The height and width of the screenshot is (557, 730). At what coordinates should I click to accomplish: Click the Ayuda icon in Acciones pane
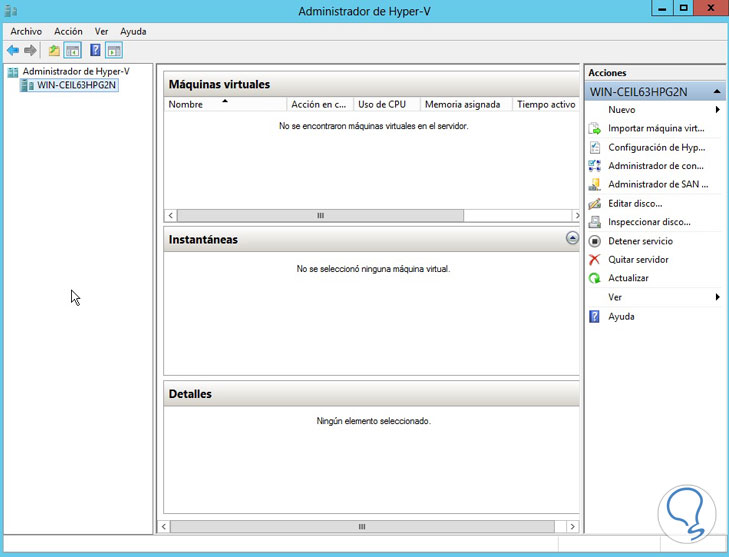click(595, 317)
